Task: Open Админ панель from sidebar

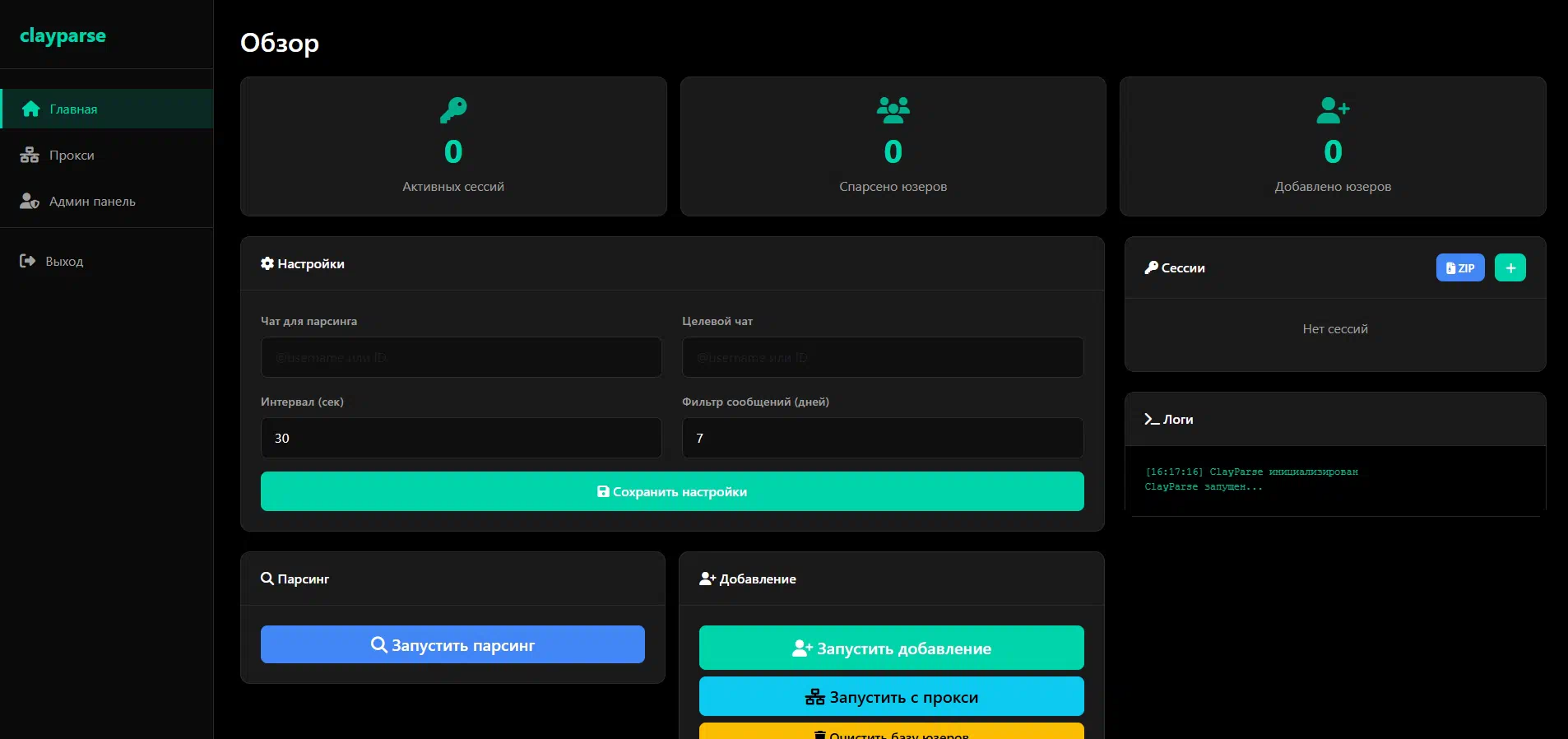Action: click(91, 201)
